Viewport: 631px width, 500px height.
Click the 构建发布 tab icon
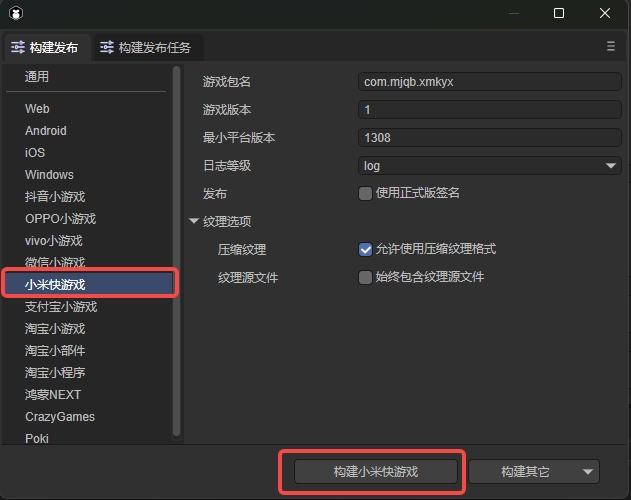point(18,48)
